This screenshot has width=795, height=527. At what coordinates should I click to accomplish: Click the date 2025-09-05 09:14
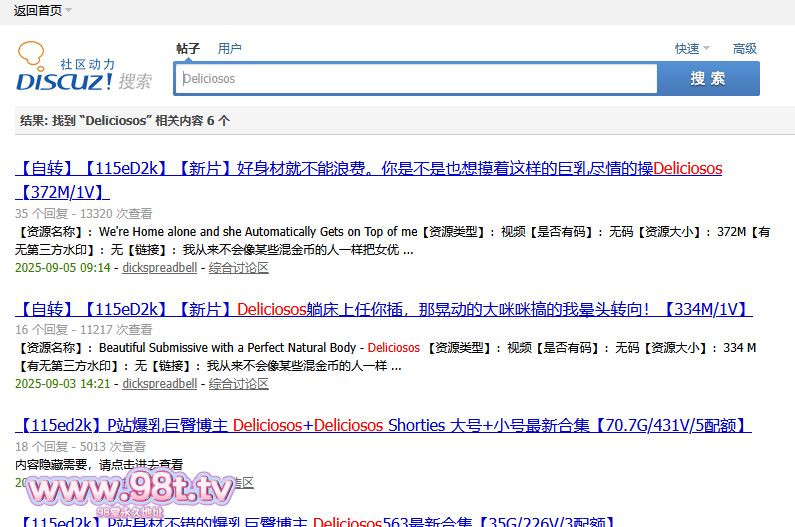[63, 268]
